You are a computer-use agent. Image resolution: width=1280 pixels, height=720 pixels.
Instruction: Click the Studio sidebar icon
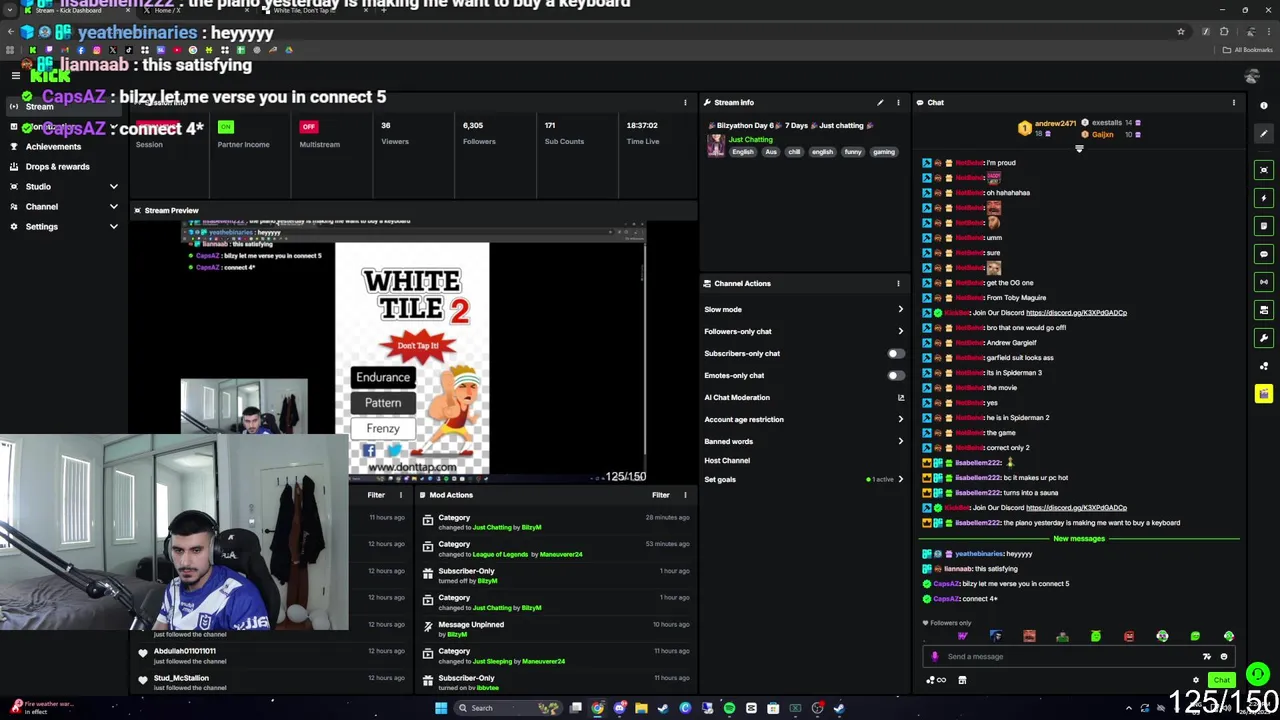pos(14,187)
